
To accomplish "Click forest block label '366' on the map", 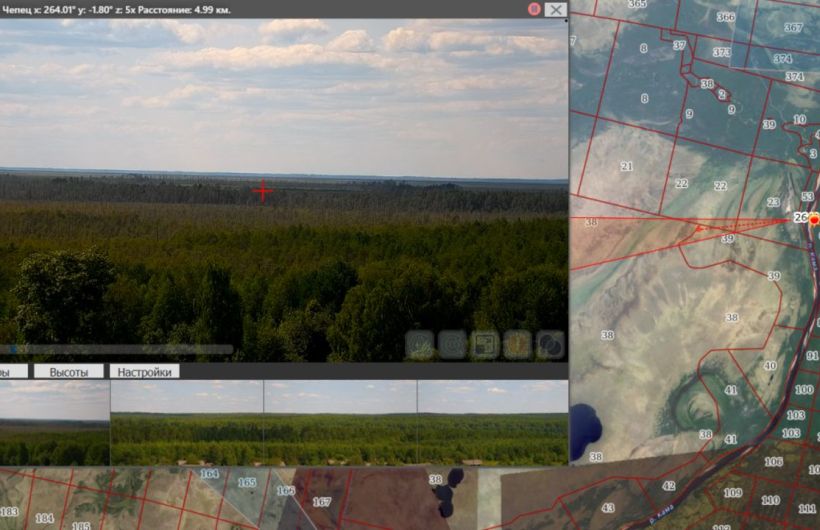I will click(x=725, y=17).
